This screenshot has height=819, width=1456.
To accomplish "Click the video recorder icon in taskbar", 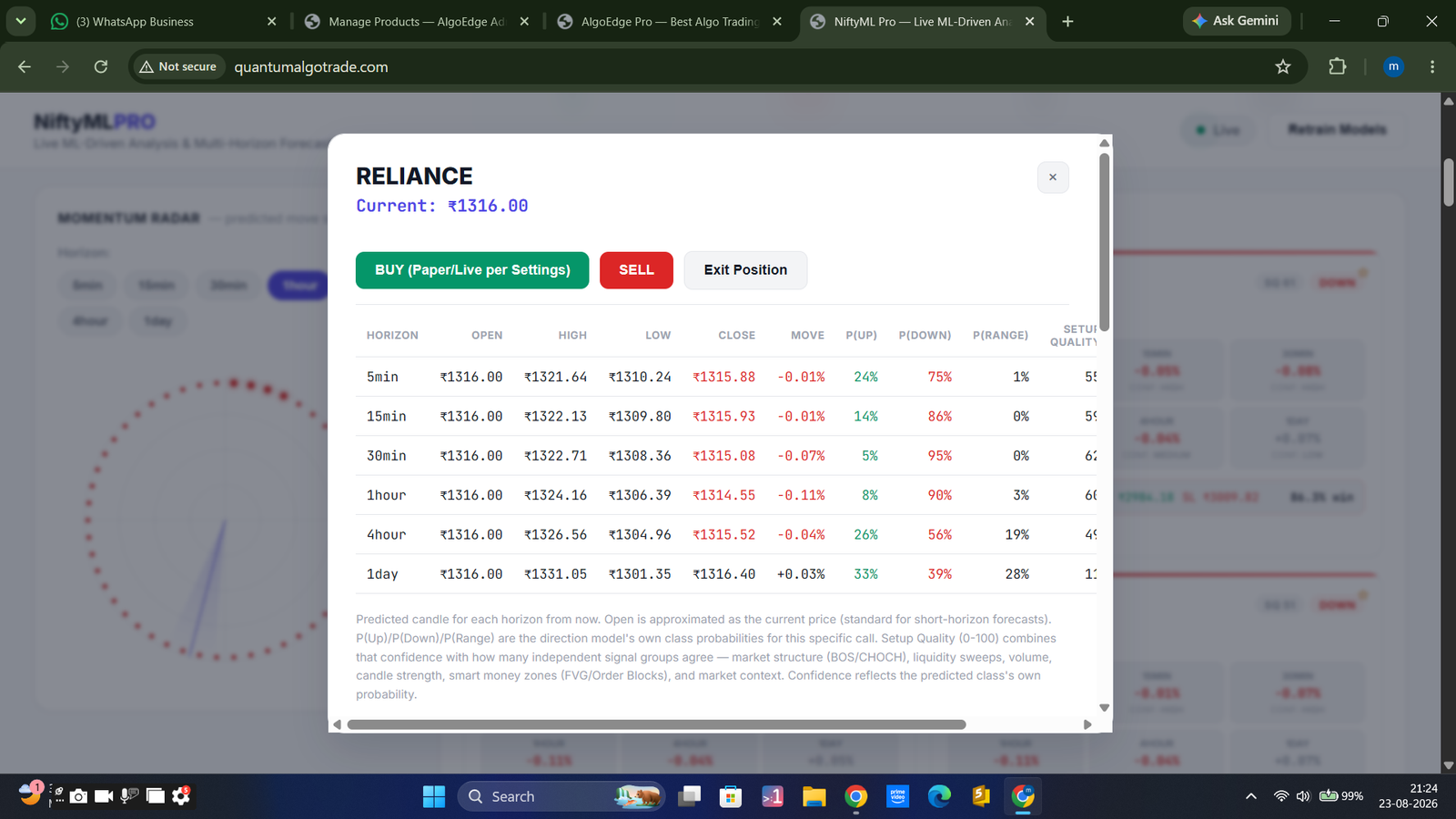I will (104, 796).
